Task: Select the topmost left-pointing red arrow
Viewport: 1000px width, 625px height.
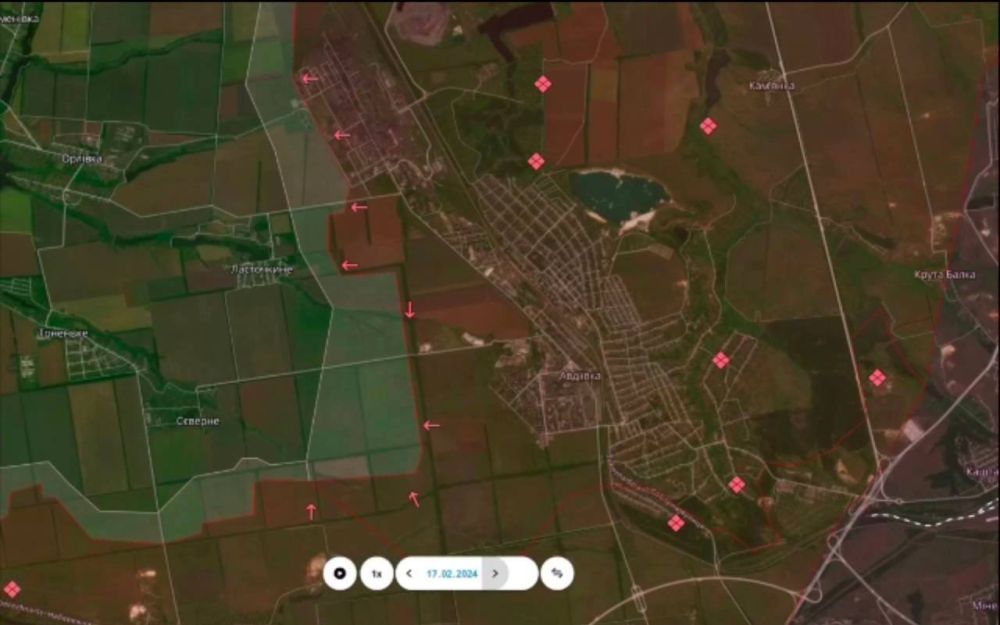Action: [x=309, y=78]
